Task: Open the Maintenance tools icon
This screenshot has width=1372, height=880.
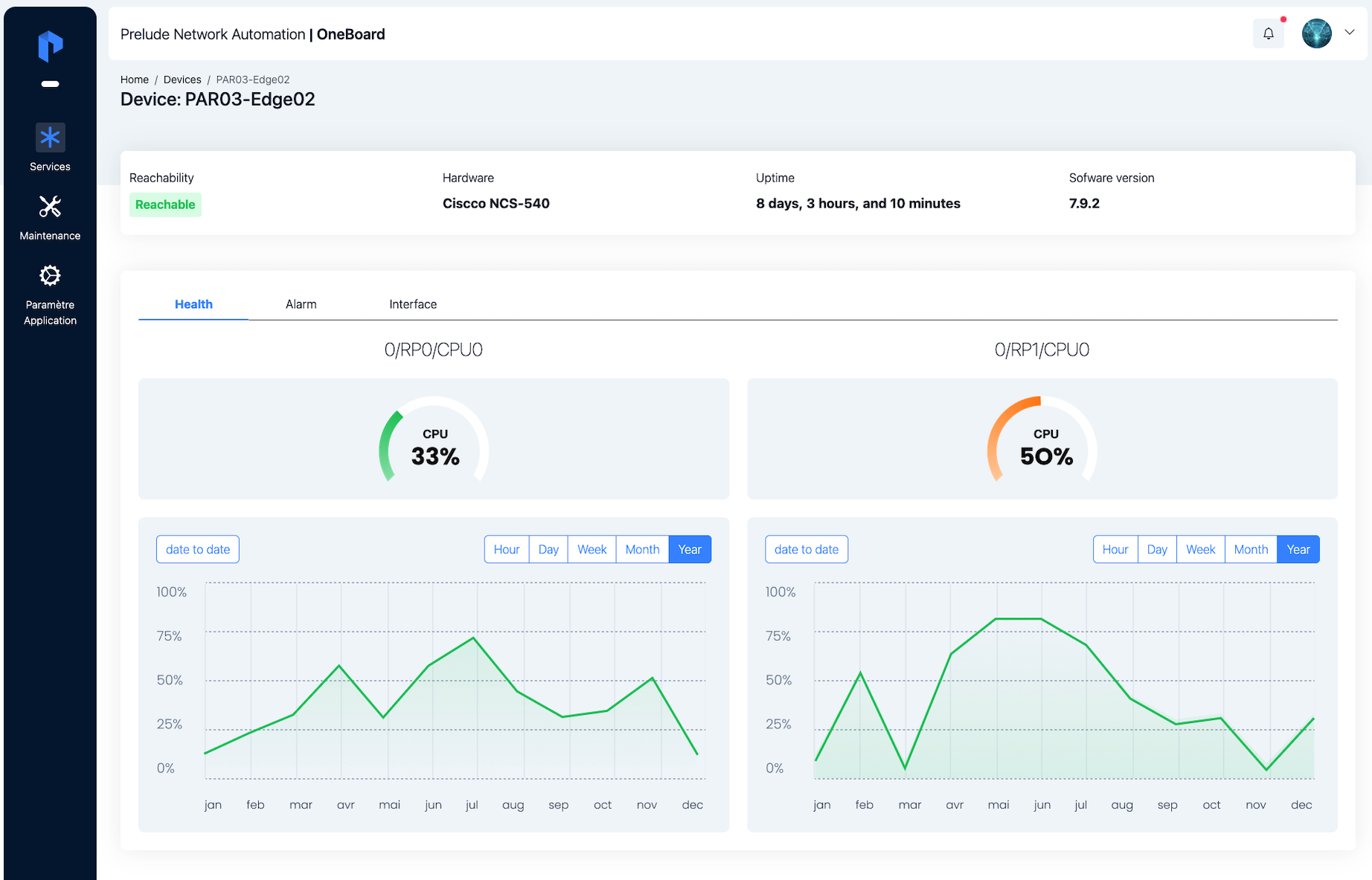Action: pyautogui.click(x=50, y=207)
